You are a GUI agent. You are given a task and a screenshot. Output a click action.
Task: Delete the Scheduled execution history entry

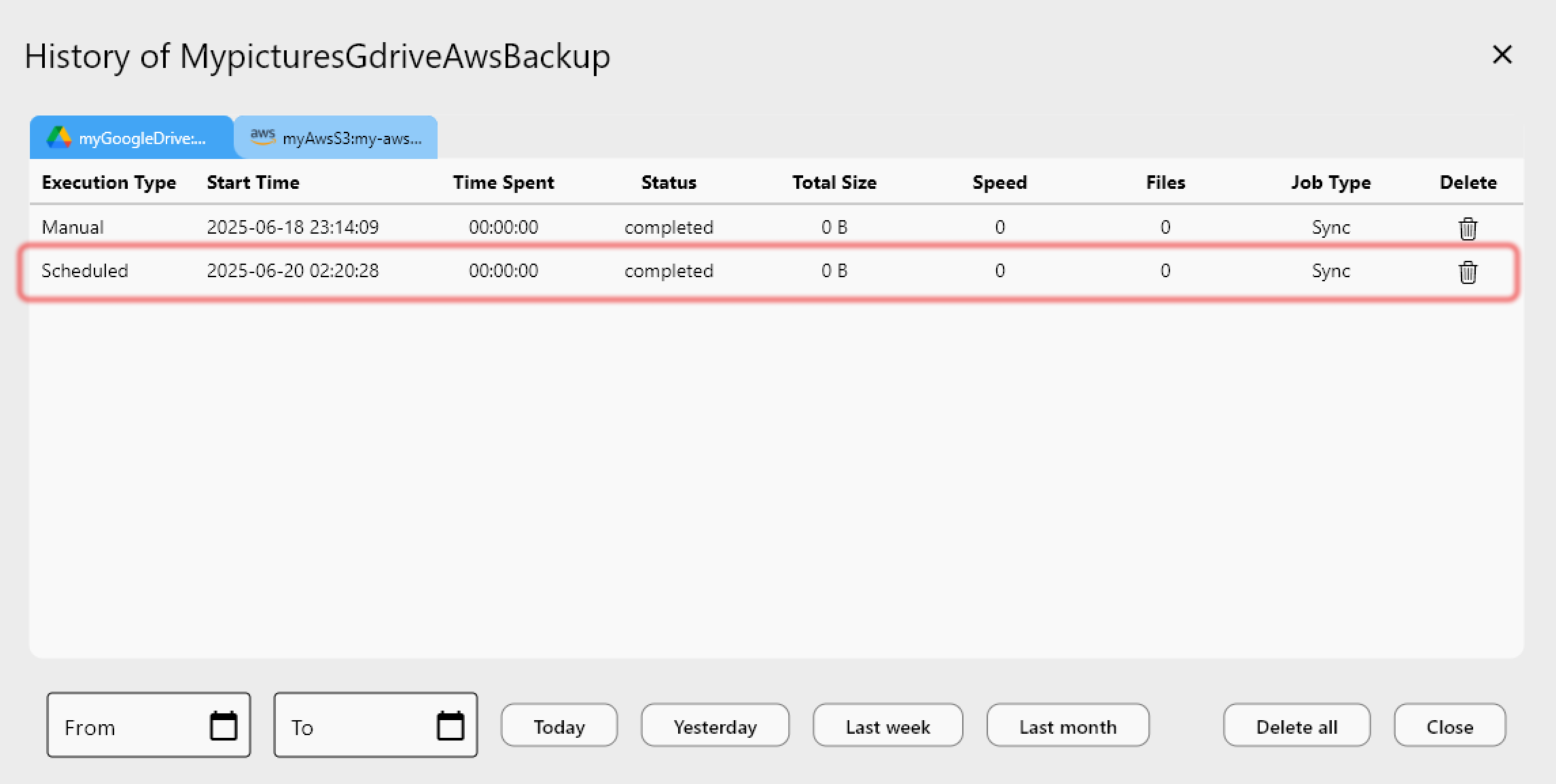click(1468, 272)
